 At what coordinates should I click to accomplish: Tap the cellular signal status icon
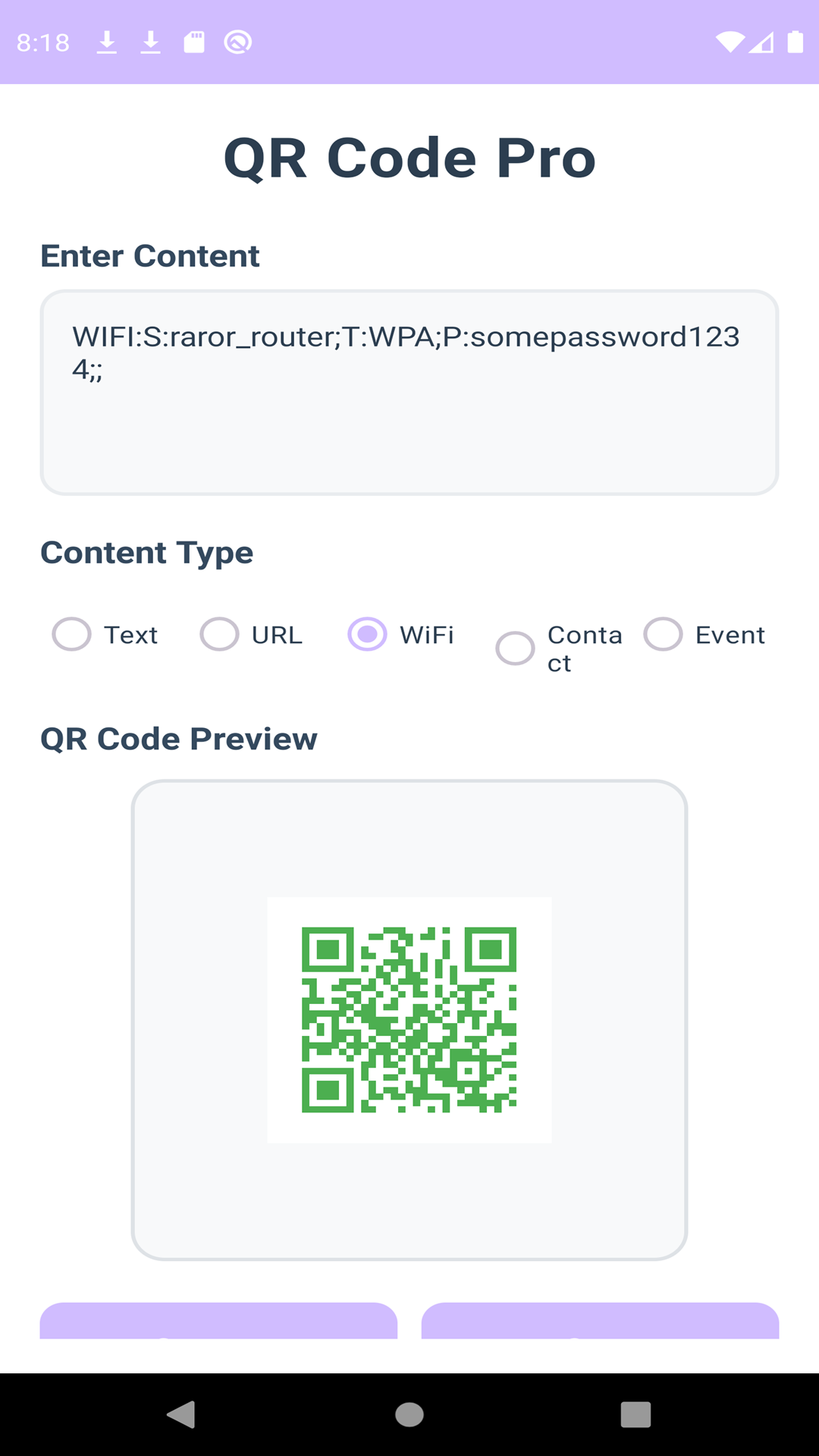pos(761,42)
